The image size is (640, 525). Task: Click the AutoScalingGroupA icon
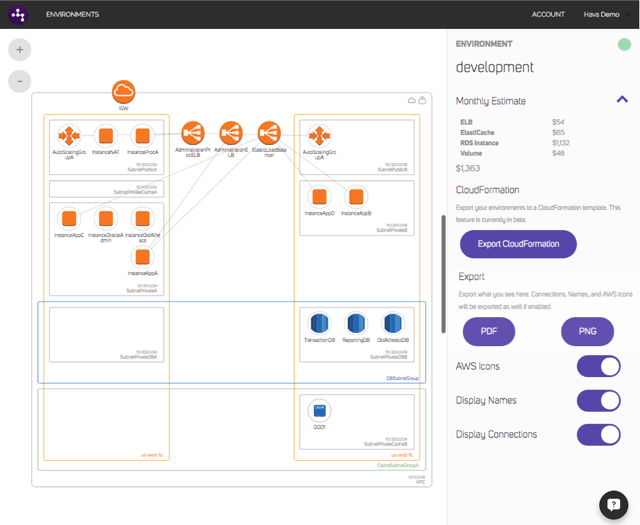69,135
